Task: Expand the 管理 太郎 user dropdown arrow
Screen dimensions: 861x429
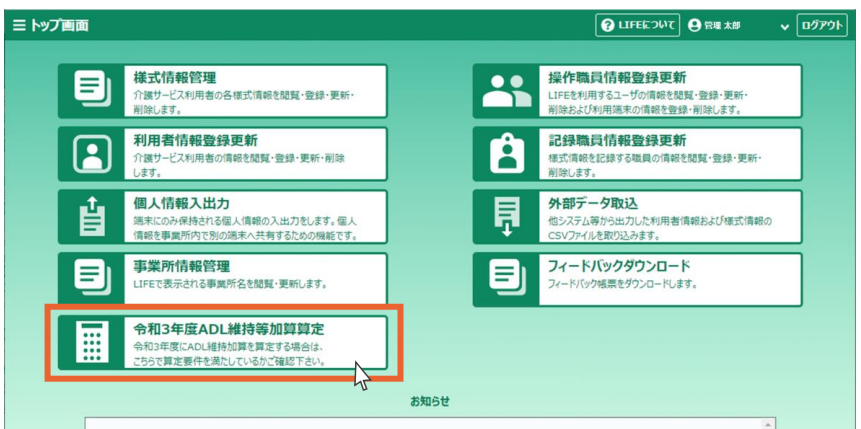Action: [784, 27]
